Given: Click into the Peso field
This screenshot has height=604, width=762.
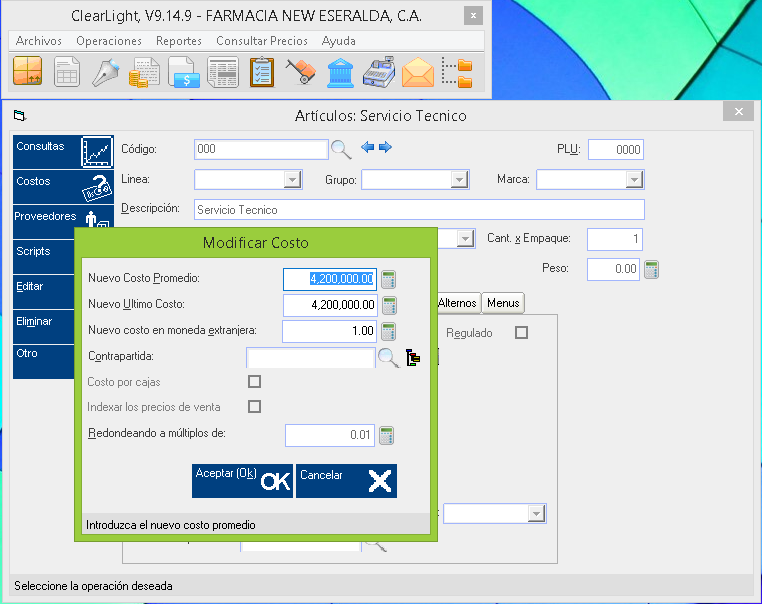Looking at the screenshot, I should tap(613, 269).
